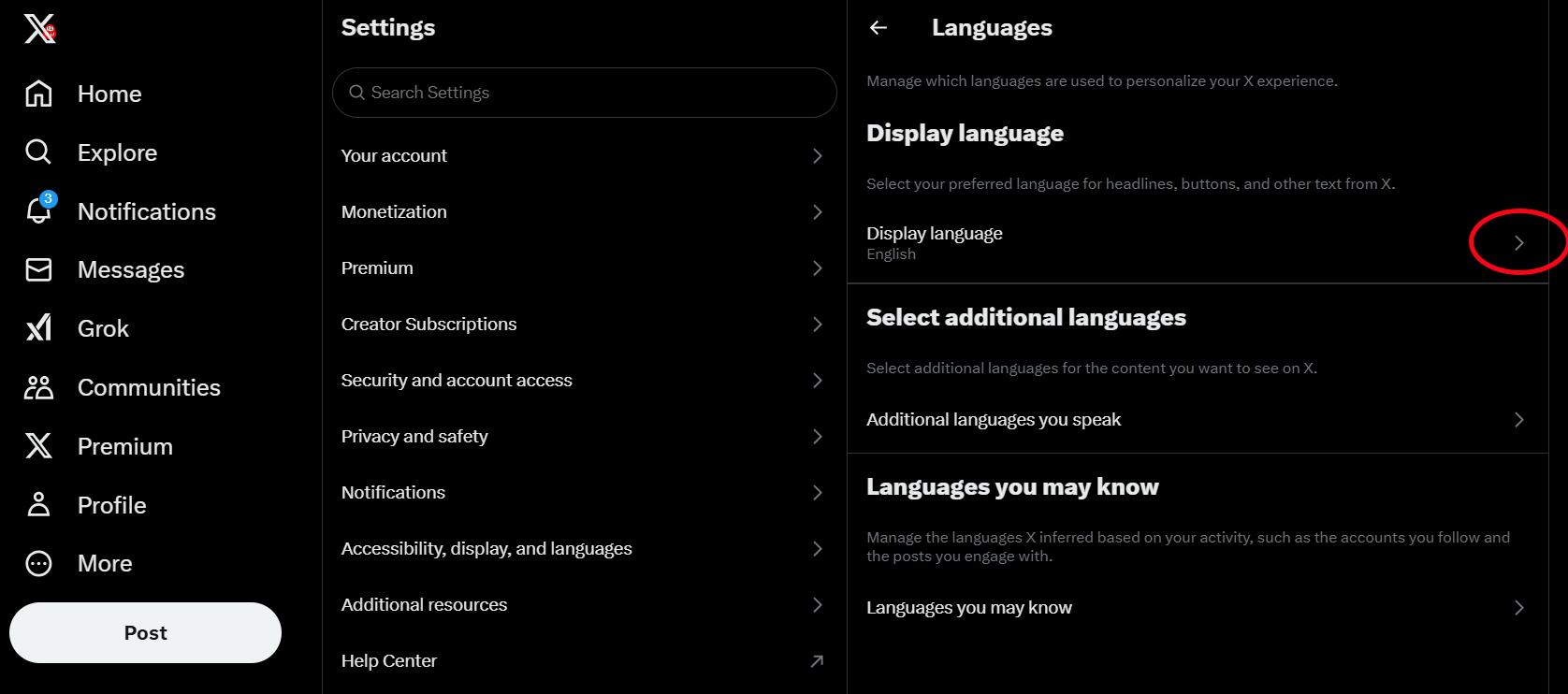Open Your account settings

click(x=582, y=156)
